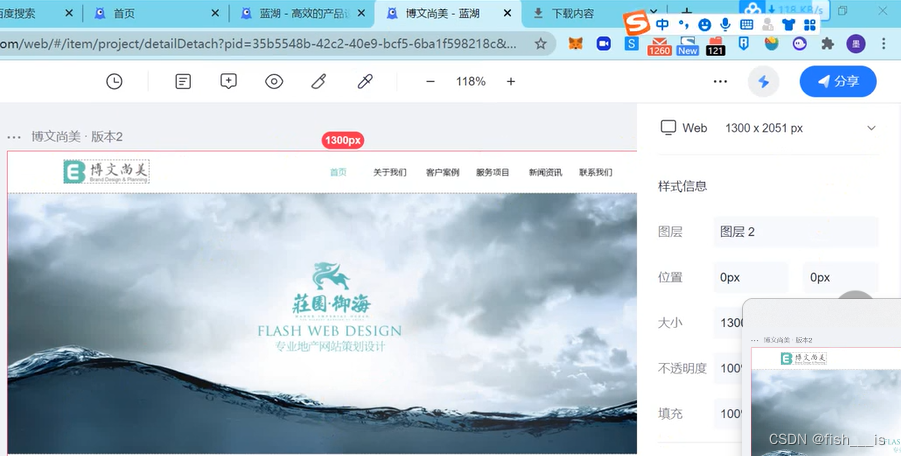Image resolution: width=901 pixels, height=456 pixels.
Task: Bookmark this page with the star icon
Action: coord(541,44)
